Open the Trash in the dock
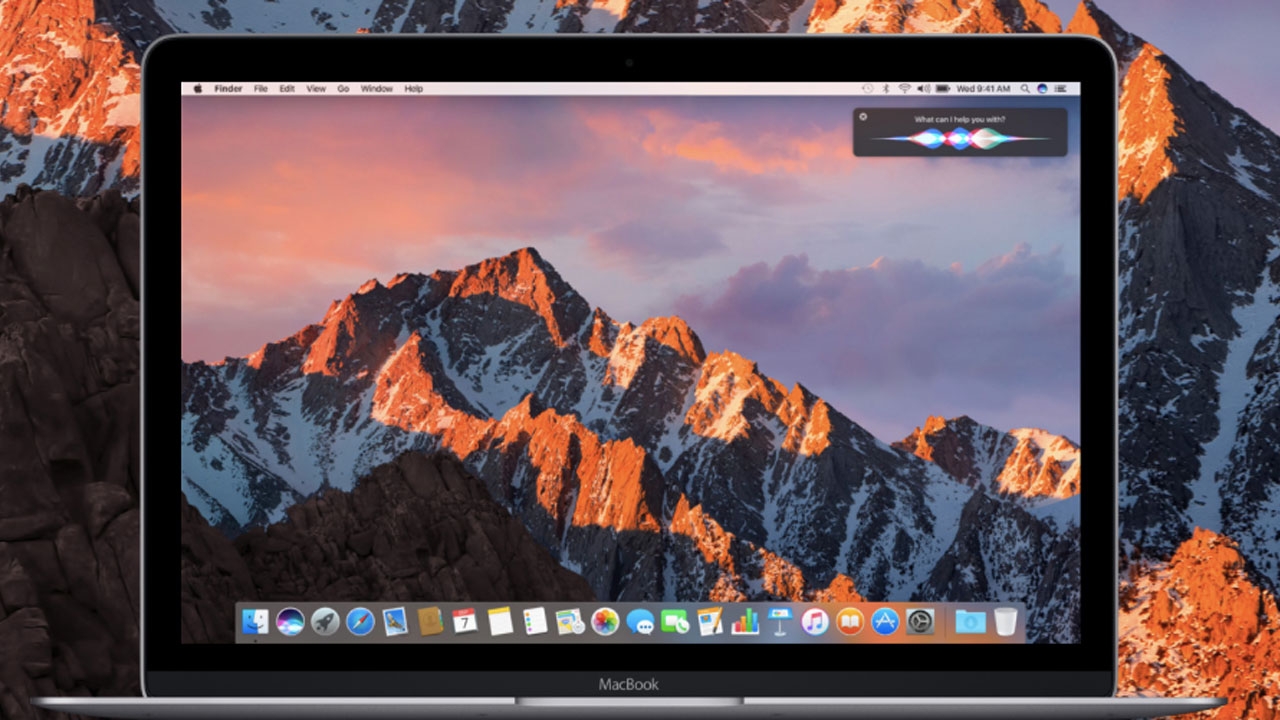Viewport: 1280px width, 720px height. [1005, 621]
